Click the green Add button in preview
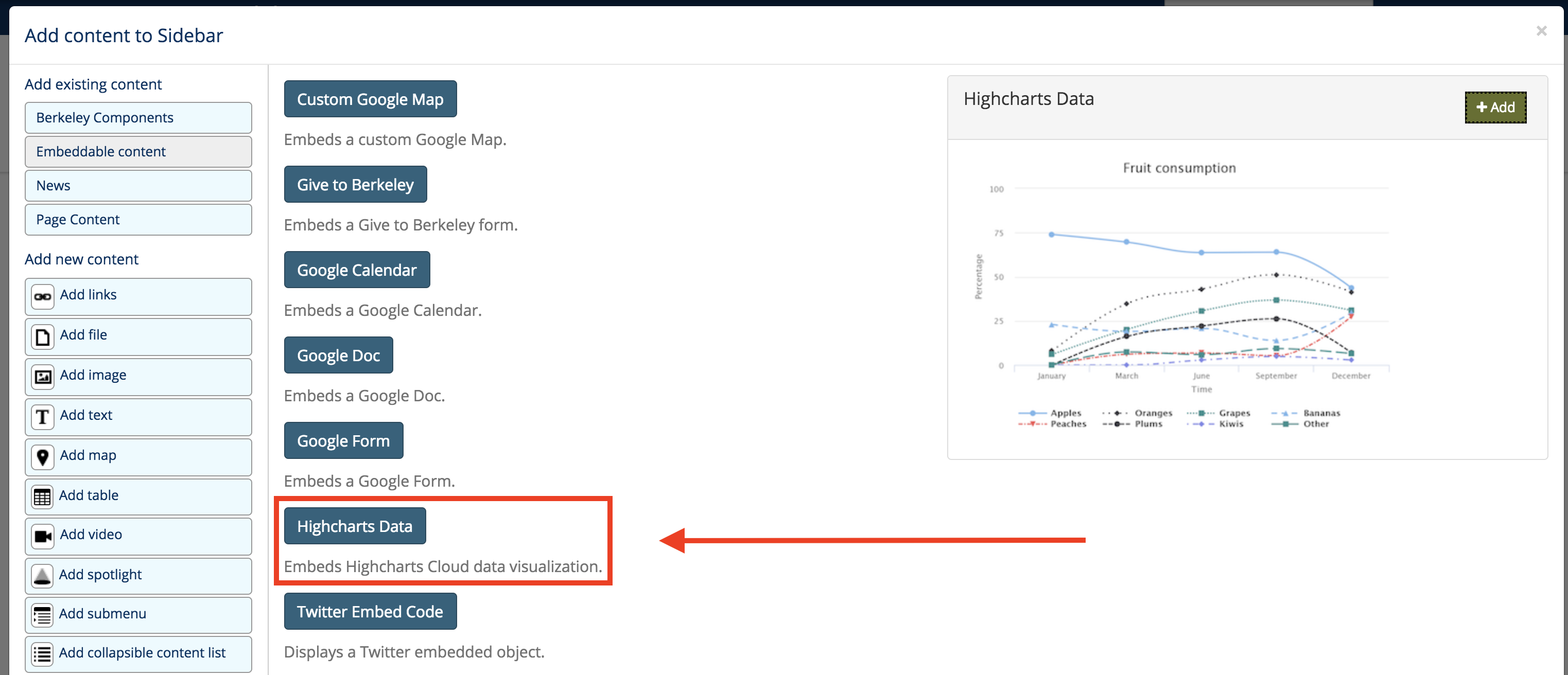1568x675 pixels. [1495, 108]
